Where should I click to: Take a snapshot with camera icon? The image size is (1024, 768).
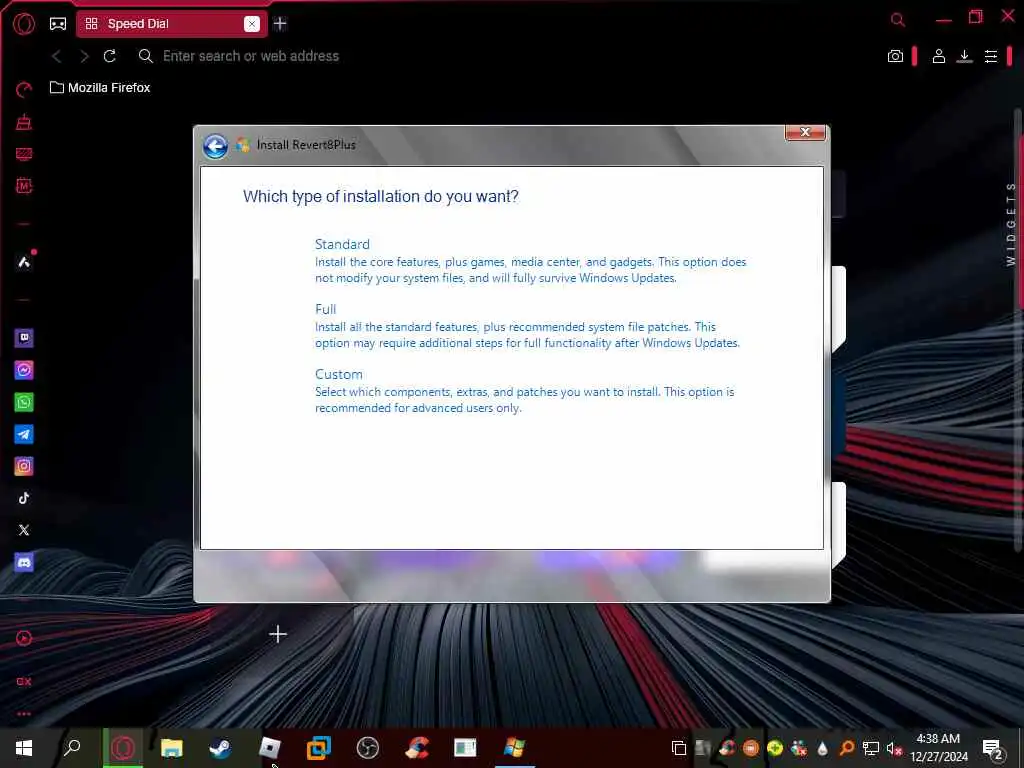tap(895, 56)
